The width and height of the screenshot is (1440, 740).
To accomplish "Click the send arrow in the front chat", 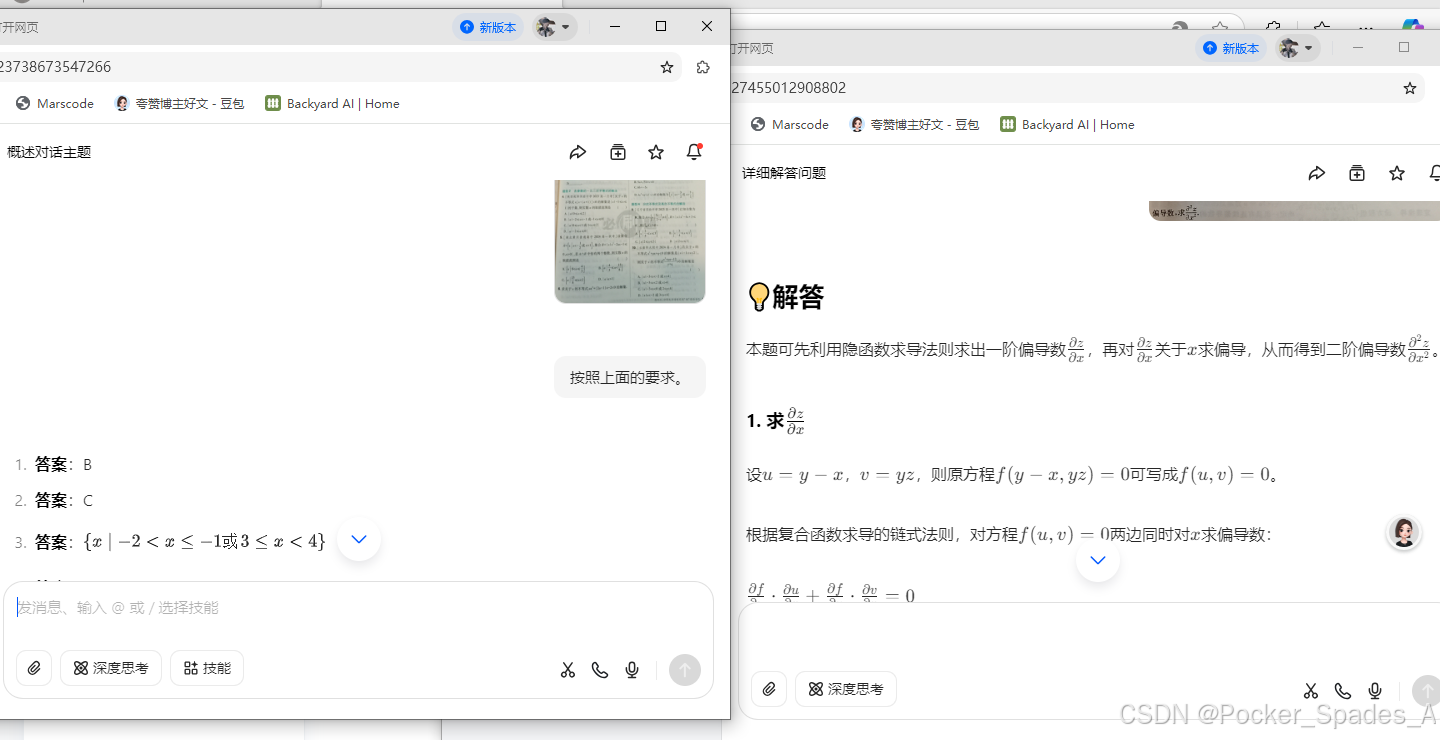I will point(685,670).
